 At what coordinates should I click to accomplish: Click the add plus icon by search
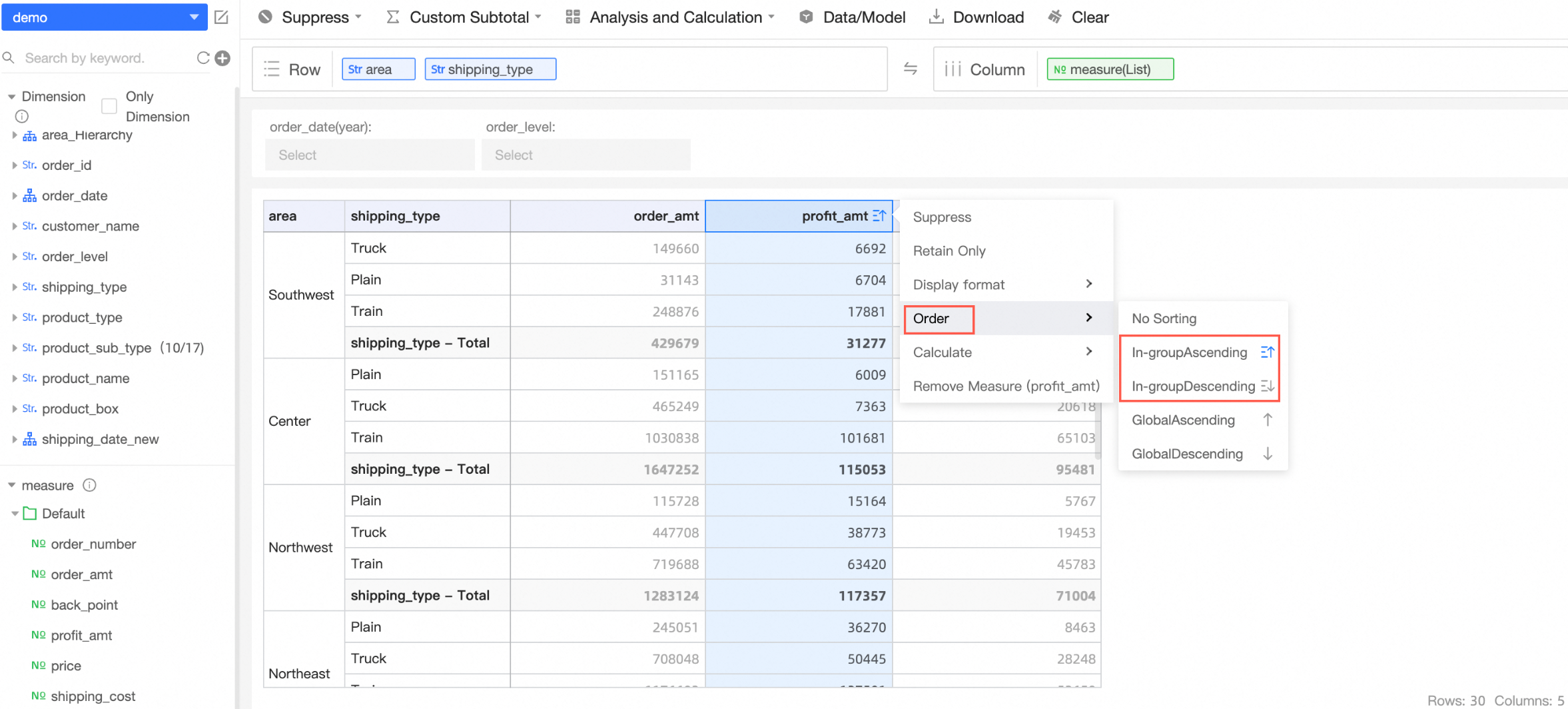(223, 58)
